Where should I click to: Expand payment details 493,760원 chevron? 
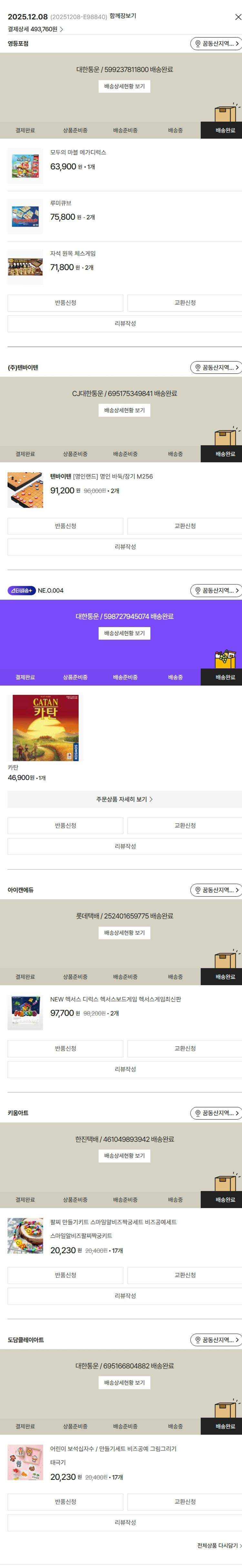[x=61, y=29]
